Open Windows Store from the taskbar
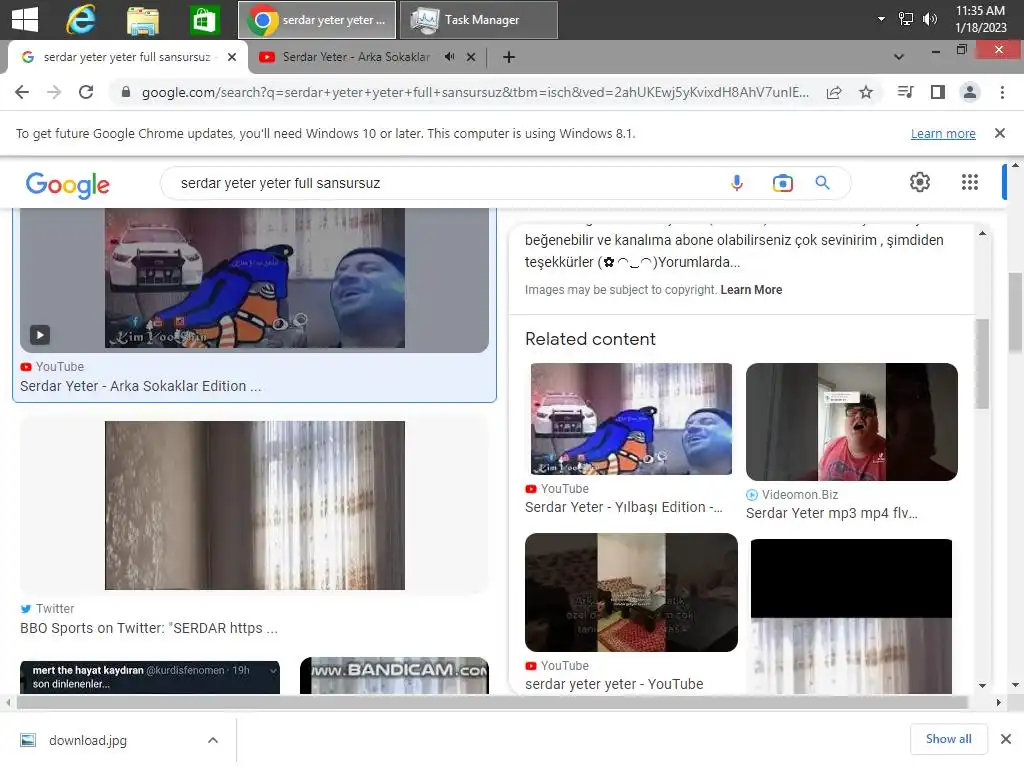 [204, 20]
